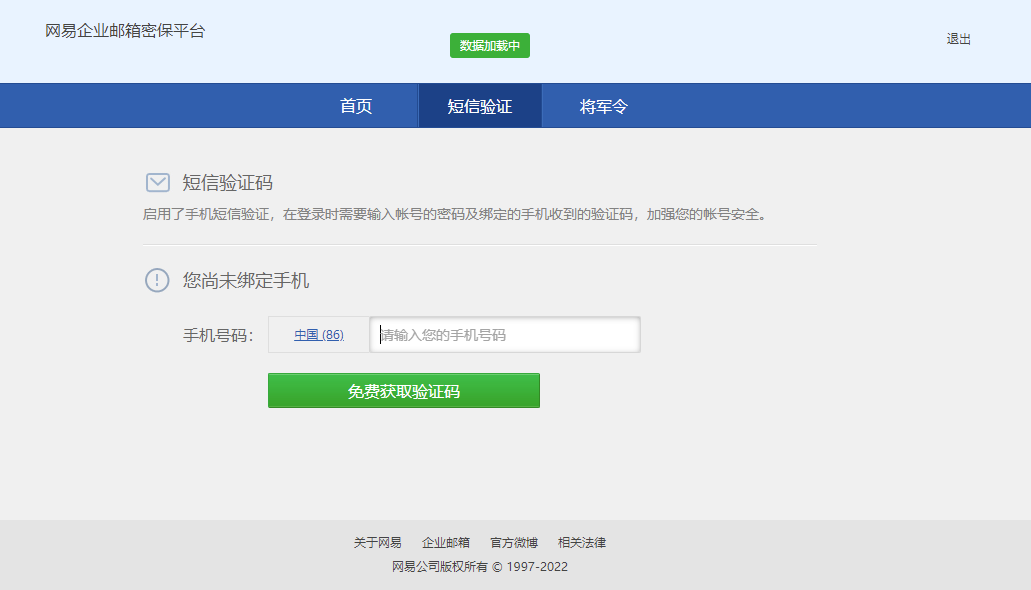Go to the 首页 tab

(x=356, y=106)
